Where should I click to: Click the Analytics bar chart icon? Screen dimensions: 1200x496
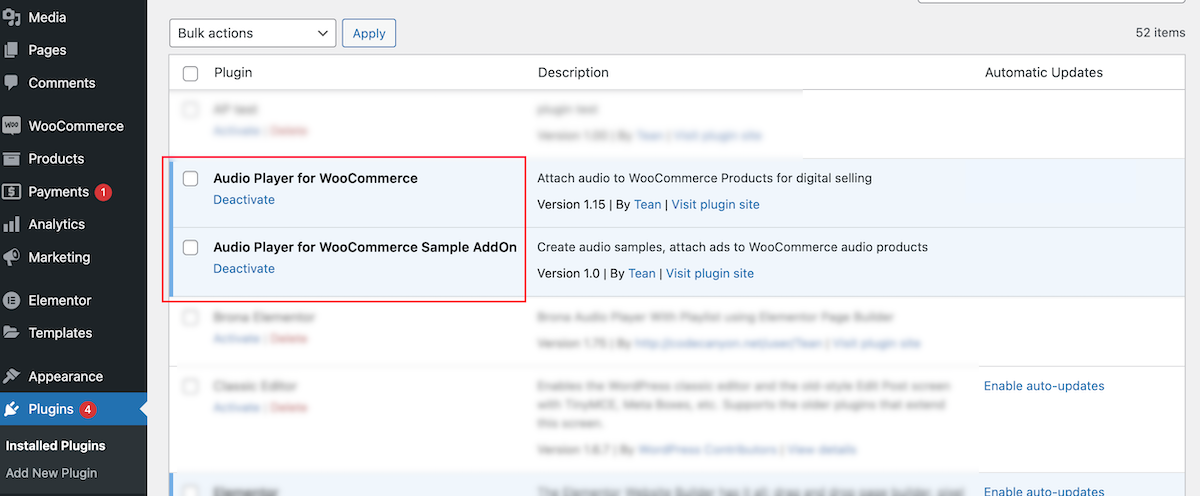(x=12, y=225)
